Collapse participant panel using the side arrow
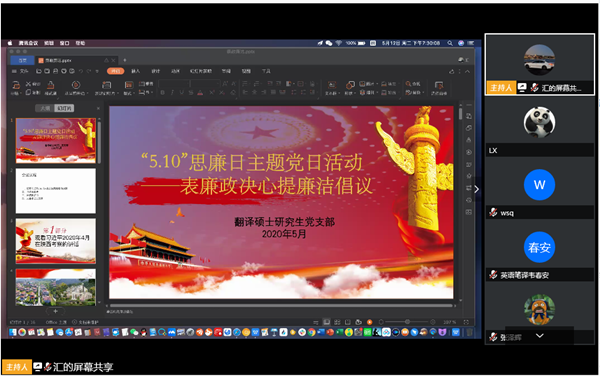This screenshot has width=600, height=376. click(476, 189)
